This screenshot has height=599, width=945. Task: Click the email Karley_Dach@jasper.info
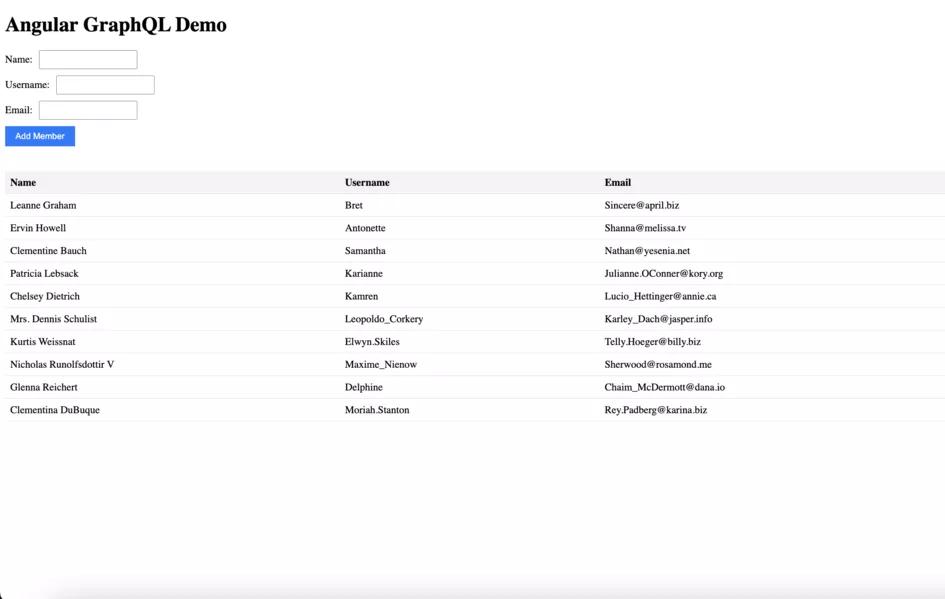click(658, 319)
